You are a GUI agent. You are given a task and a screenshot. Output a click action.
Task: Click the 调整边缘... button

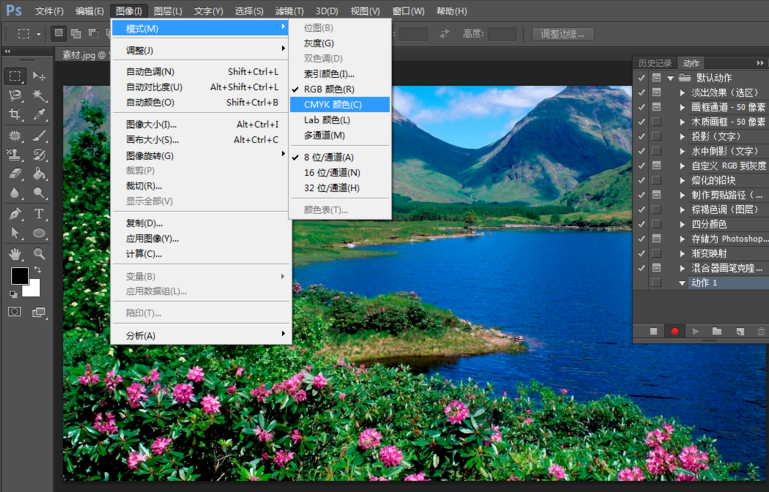click(564, 34)
